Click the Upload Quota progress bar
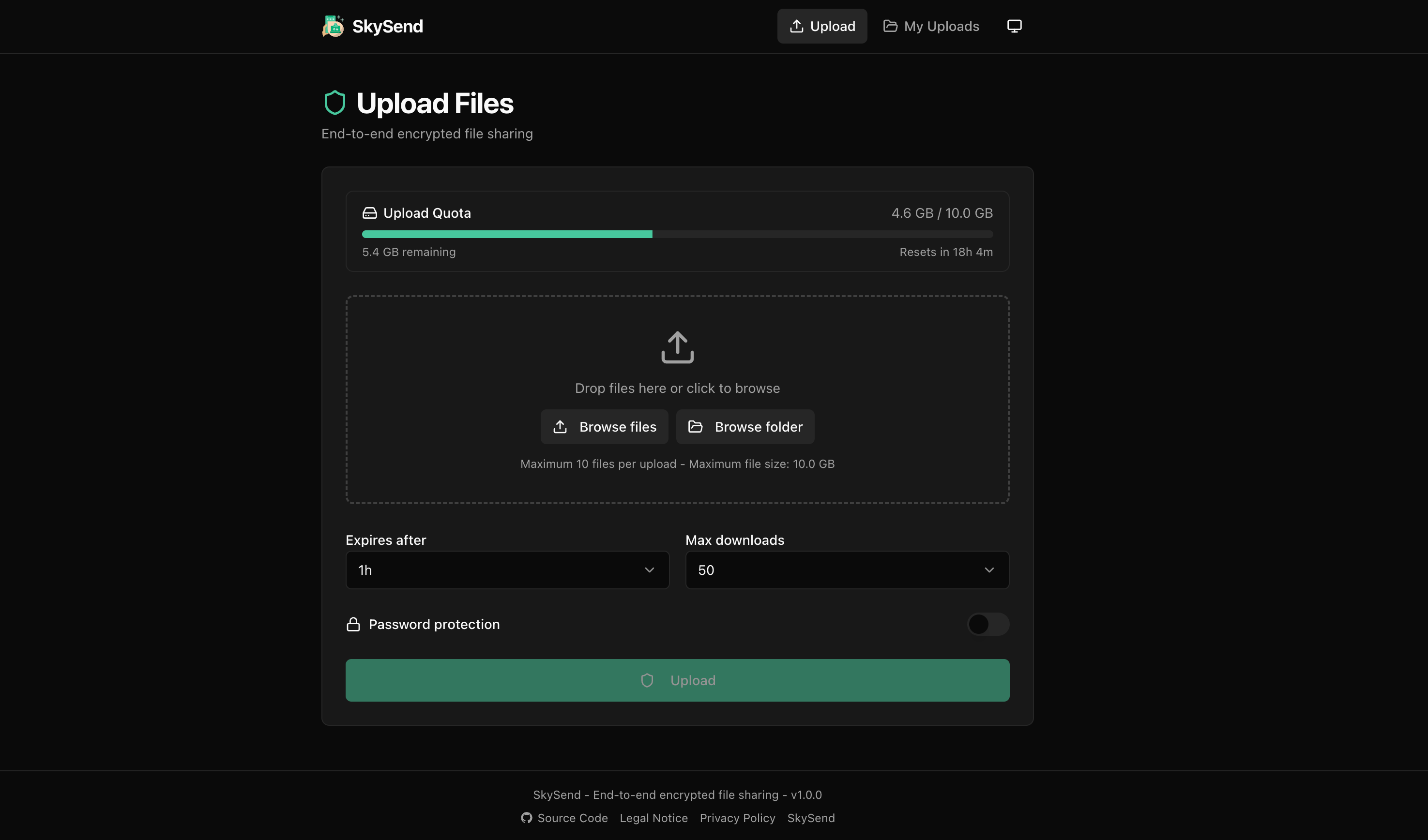 677,234
